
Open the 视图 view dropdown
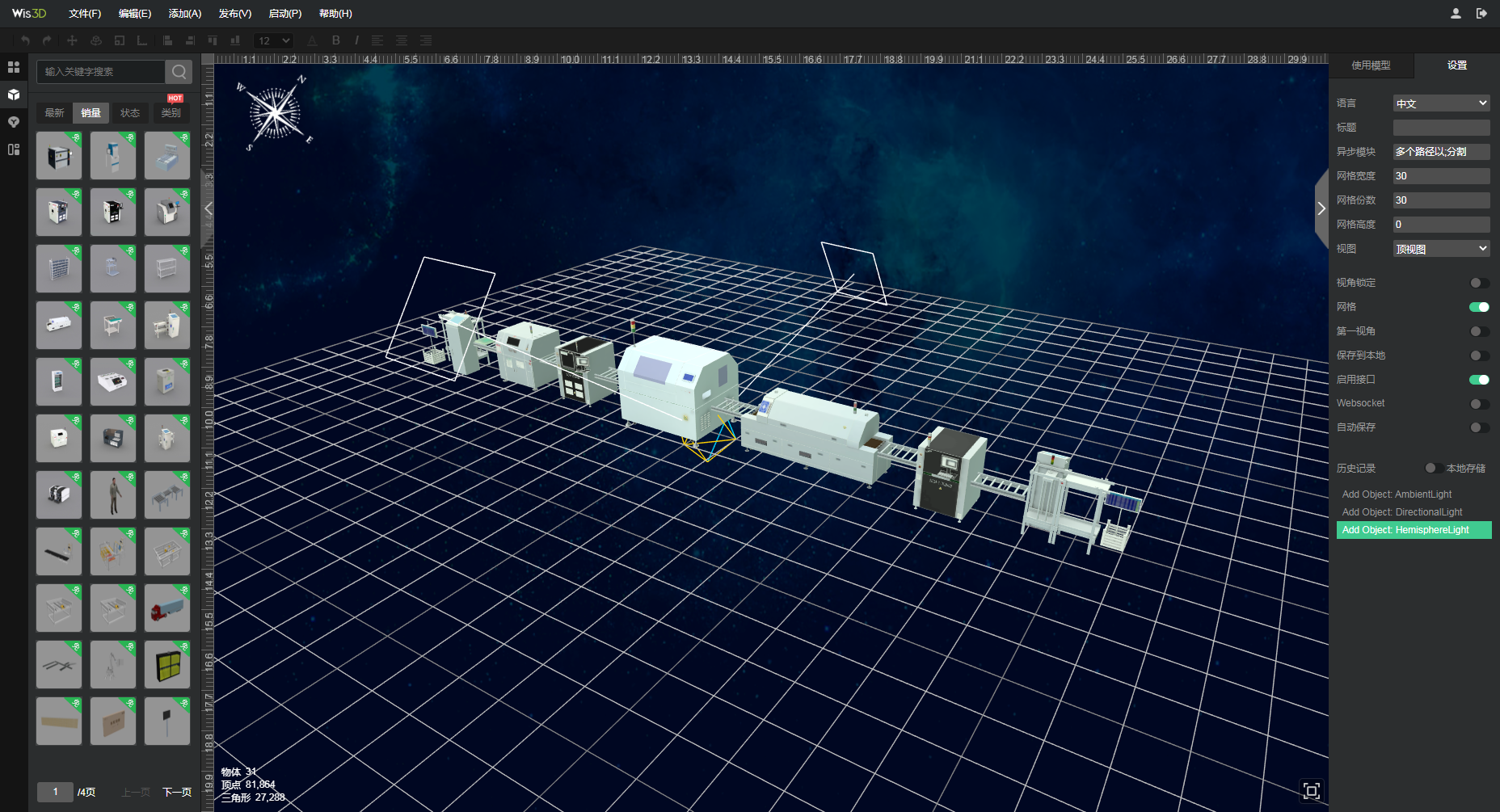pyautogui.click(x=1441, y=249)
